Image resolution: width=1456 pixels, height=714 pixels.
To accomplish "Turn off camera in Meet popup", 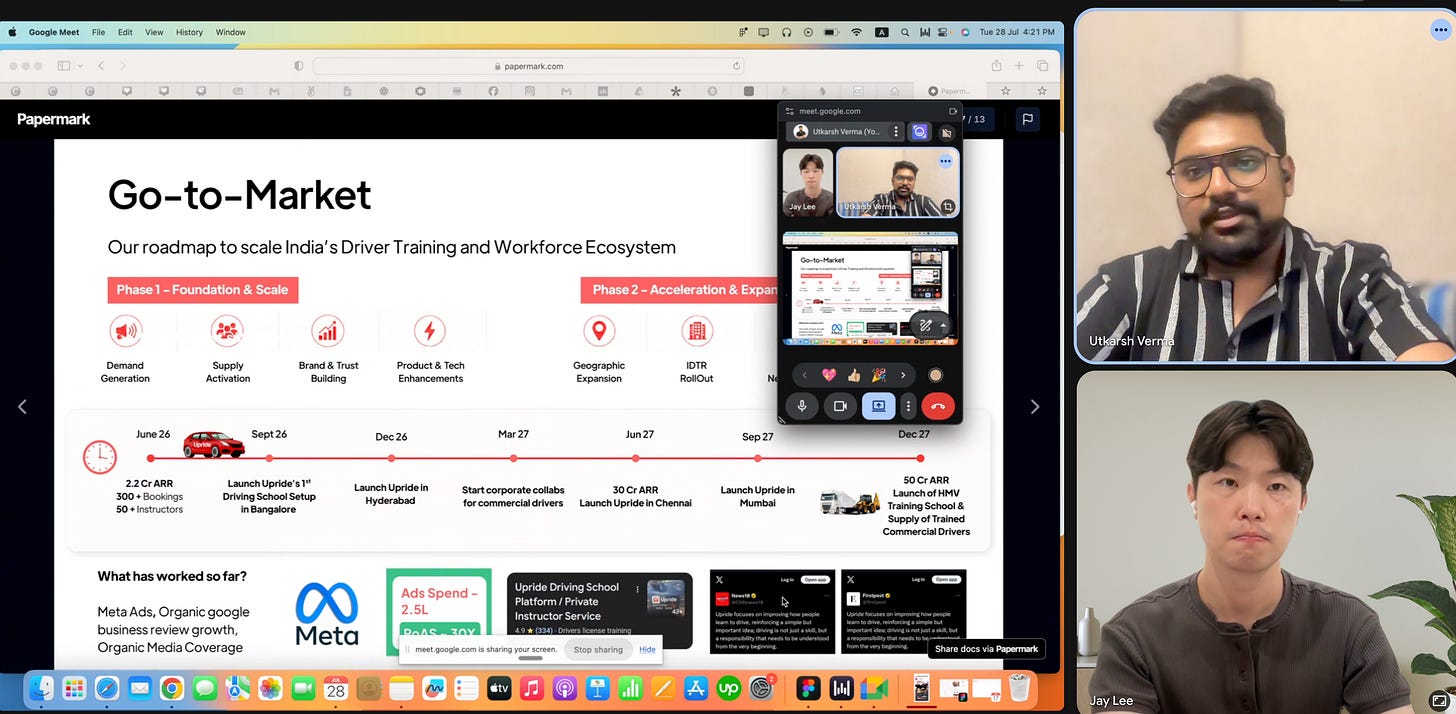I will (x=840, y=406).
